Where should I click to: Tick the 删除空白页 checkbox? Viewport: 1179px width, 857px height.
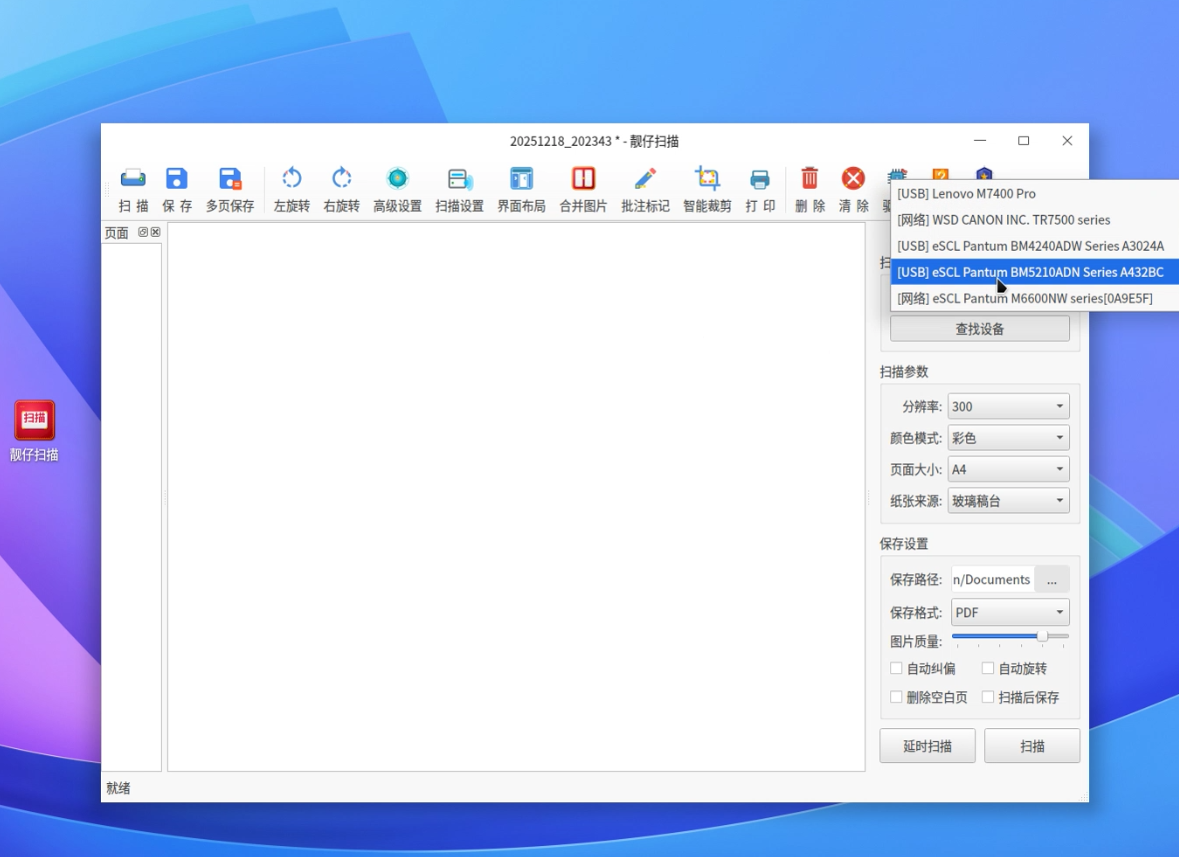(x=896, y=697)
